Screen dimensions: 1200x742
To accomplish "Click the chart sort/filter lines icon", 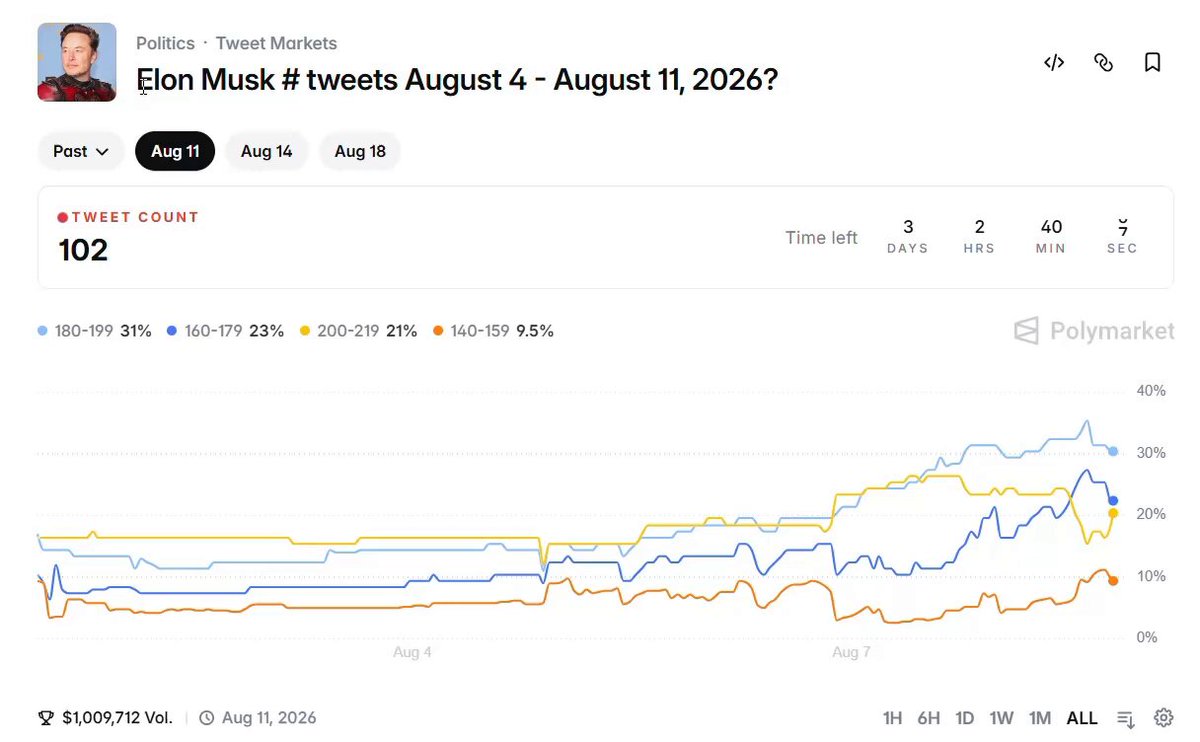I will 1126,718.
